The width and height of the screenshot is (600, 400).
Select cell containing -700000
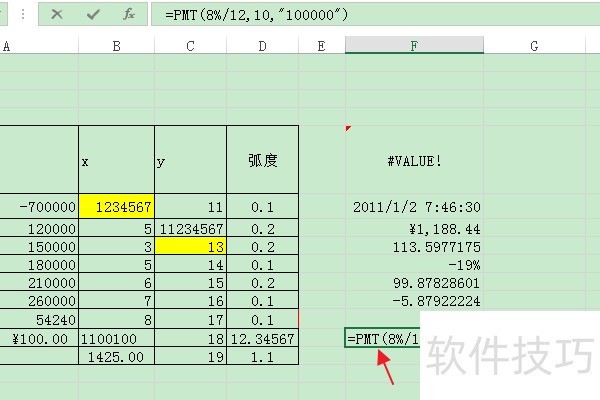click(39, 206)
